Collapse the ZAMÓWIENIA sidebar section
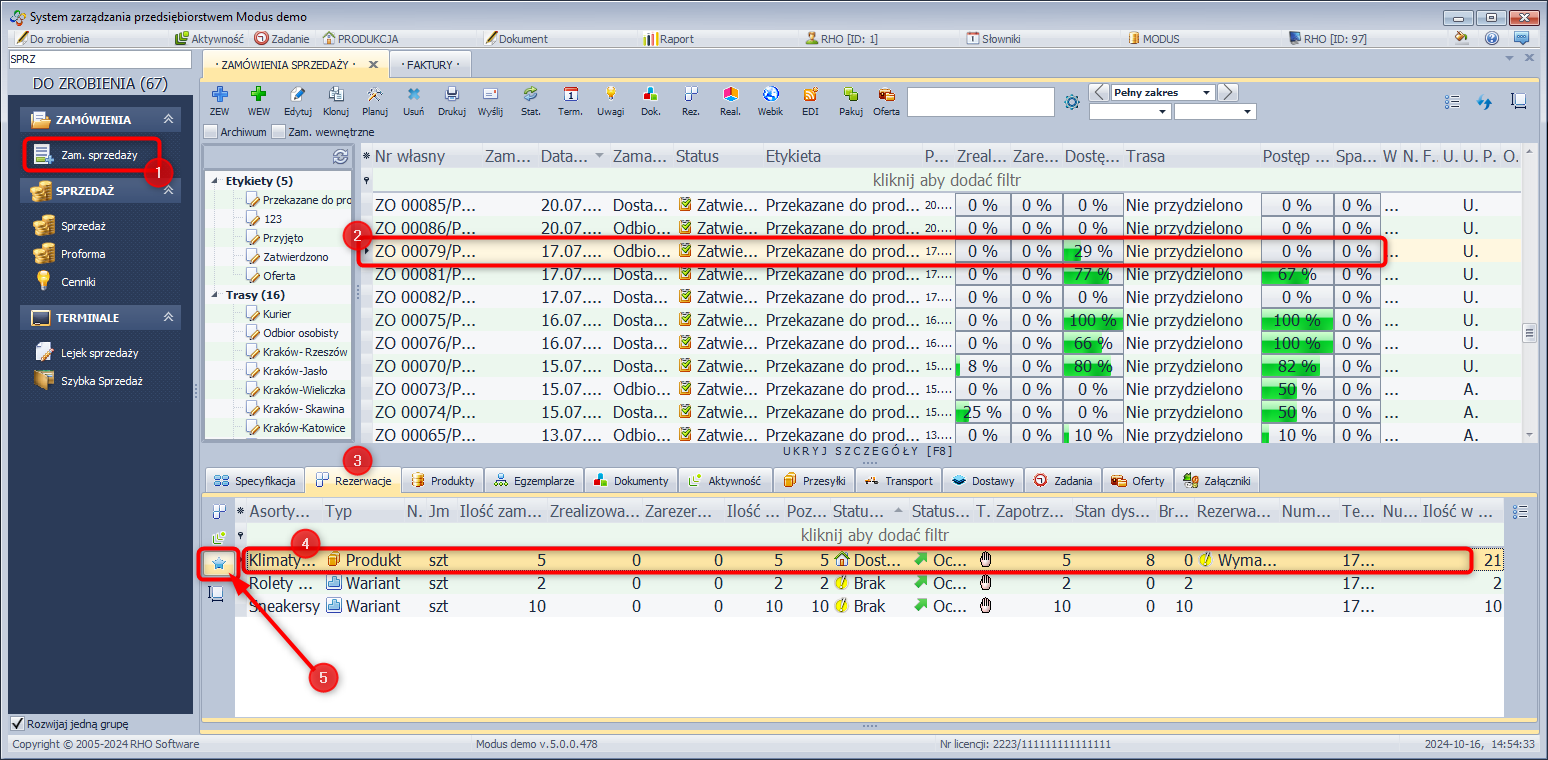This screenshot has width=1548, height=760. [x=169, y=120]
